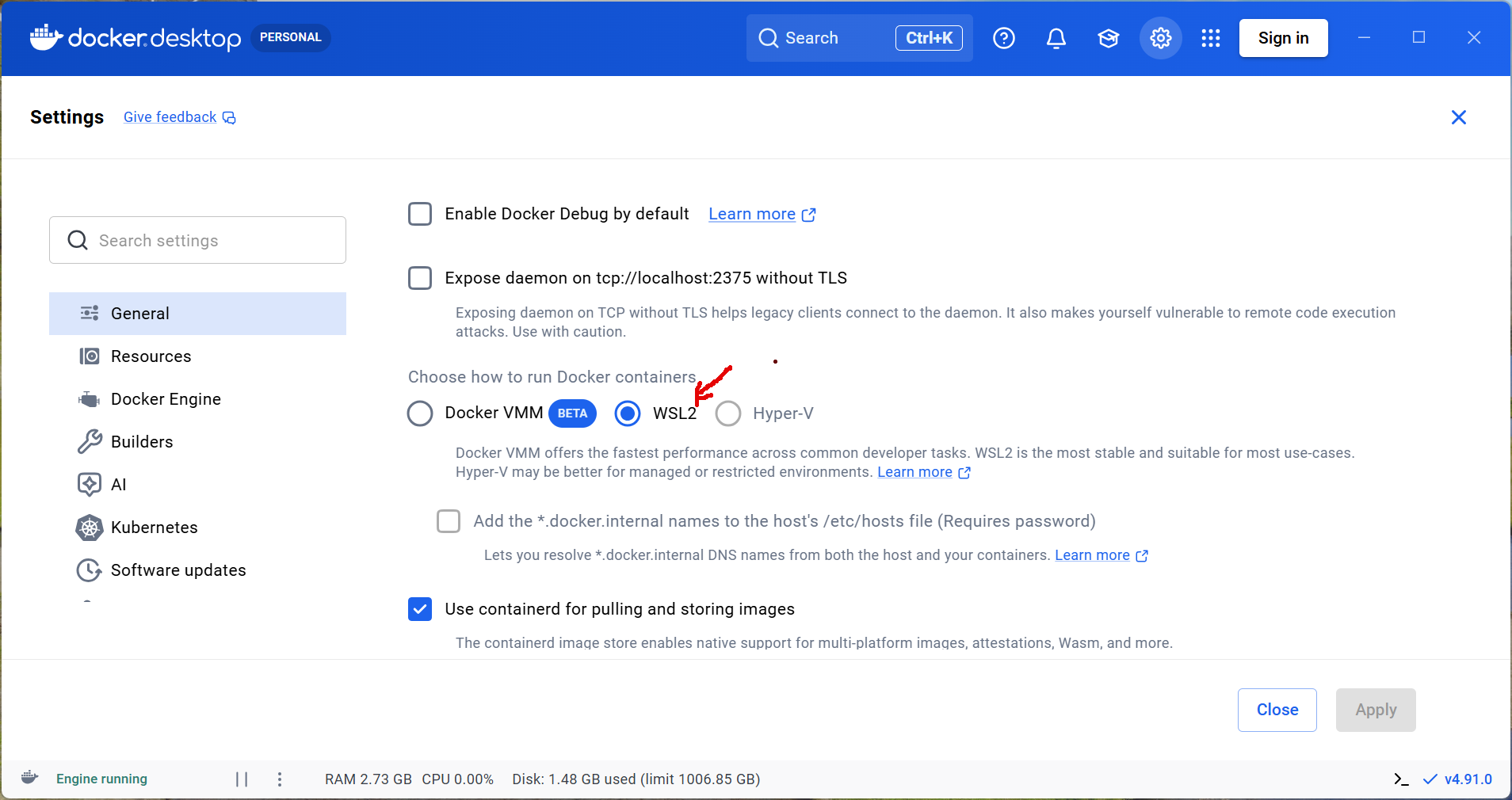Check Add *.docker.internal names to hosts file
The width and height of the screenshot is (1512, 800).
click(x=449, y=521)
